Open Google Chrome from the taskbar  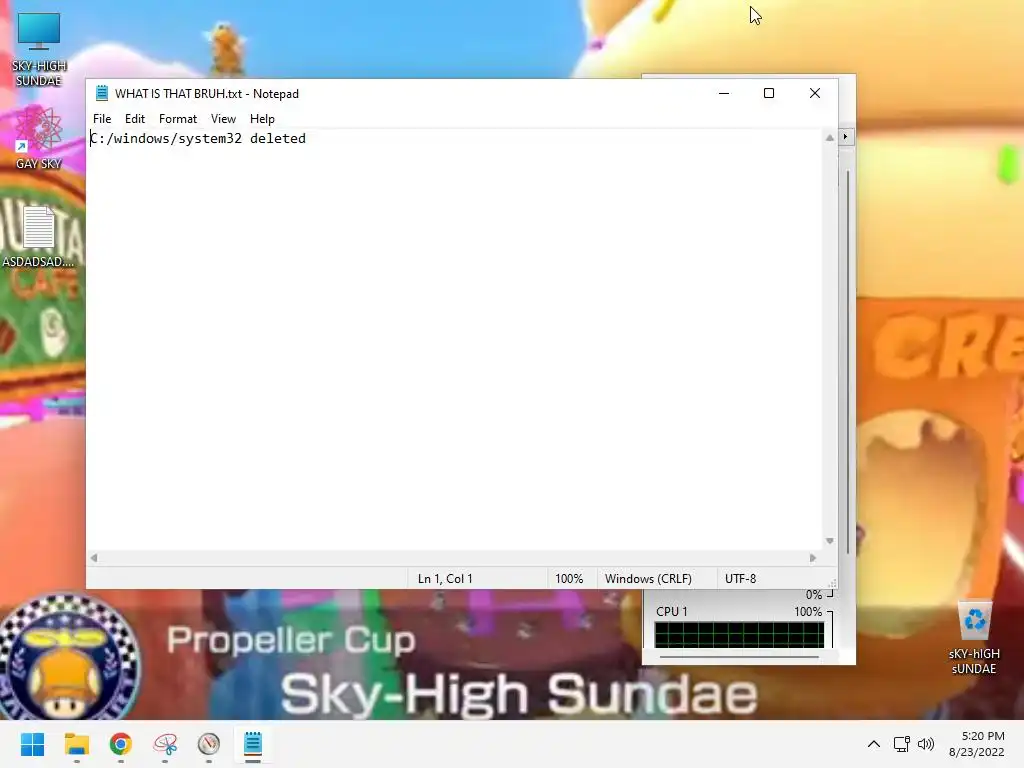tap(121, 744)
